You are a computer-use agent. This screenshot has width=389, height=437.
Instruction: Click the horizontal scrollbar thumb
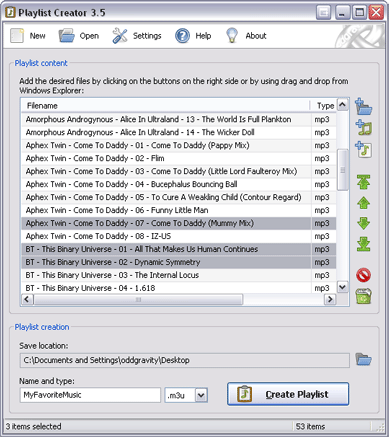pyautogui.click(x=138, y=299)
